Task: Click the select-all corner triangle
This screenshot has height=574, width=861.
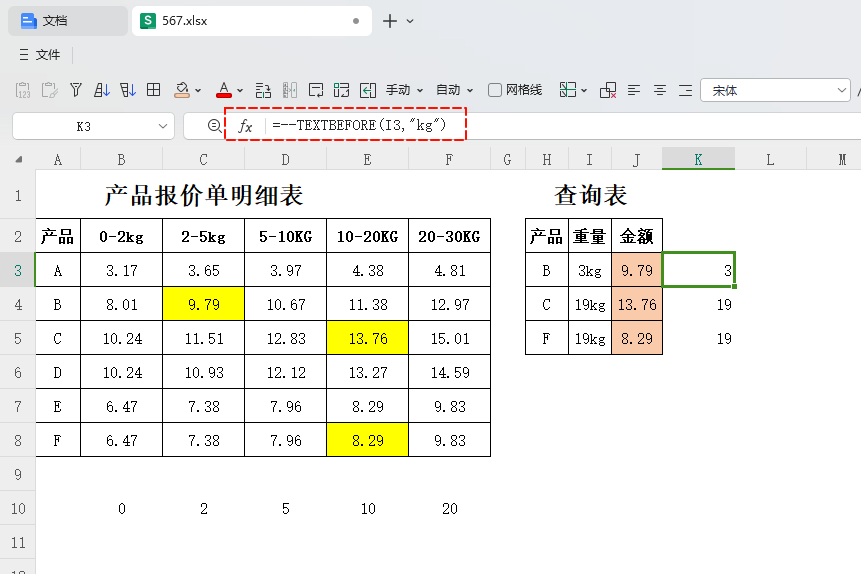Action: [x=19, y=159]
